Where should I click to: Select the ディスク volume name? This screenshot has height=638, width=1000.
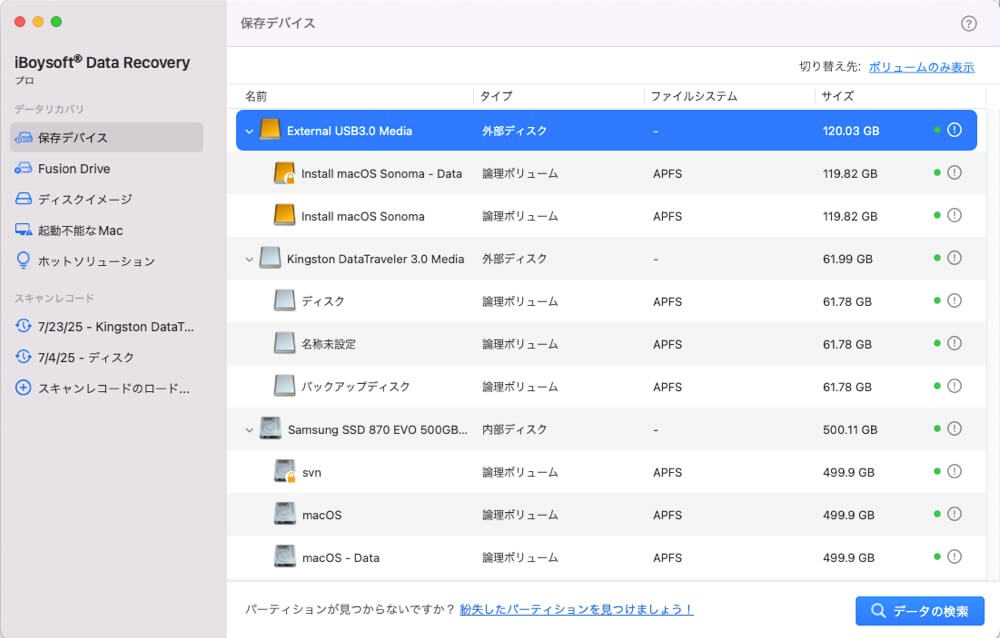[x=323, y=301]
